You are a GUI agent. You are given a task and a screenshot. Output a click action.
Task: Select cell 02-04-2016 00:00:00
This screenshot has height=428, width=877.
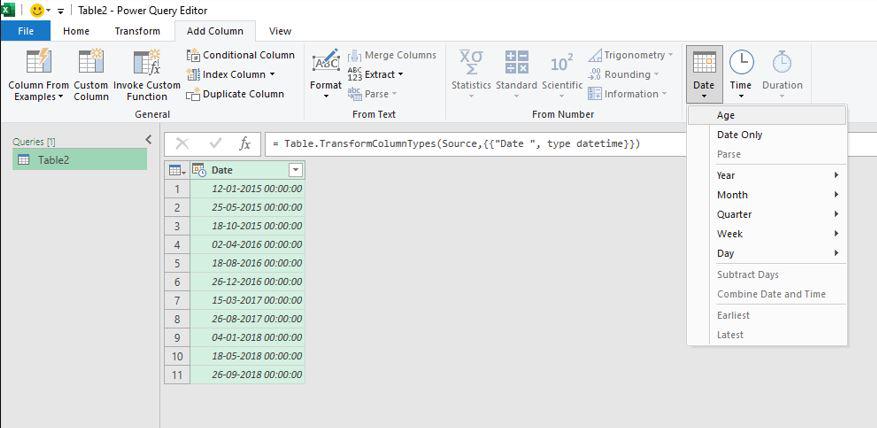247,244
